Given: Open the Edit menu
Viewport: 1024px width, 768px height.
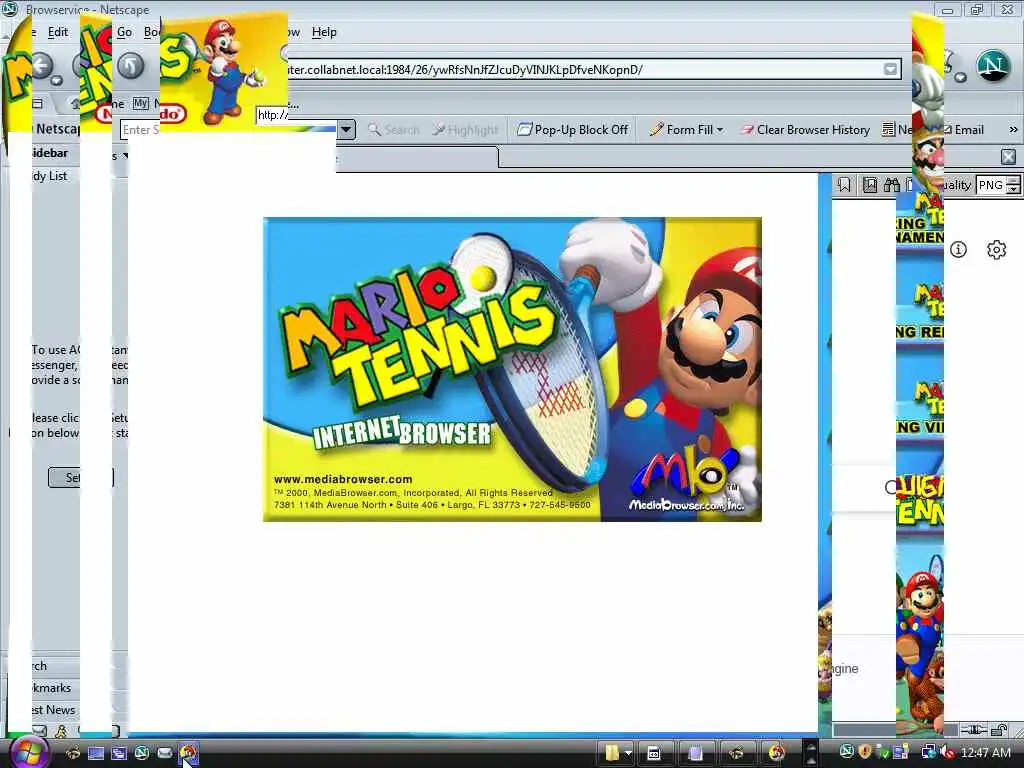Looking at the screenshot, I should click(x=57, y=32).
